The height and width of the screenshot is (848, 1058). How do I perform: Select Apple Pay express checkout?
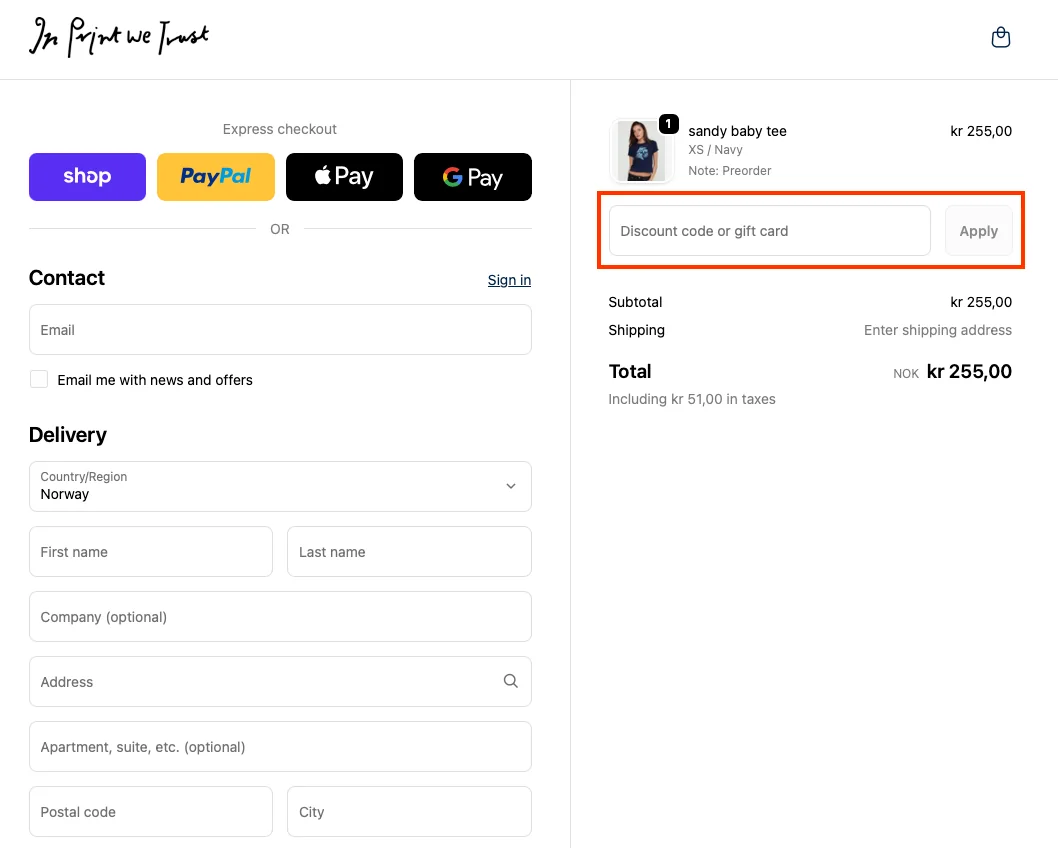[344, 177]
